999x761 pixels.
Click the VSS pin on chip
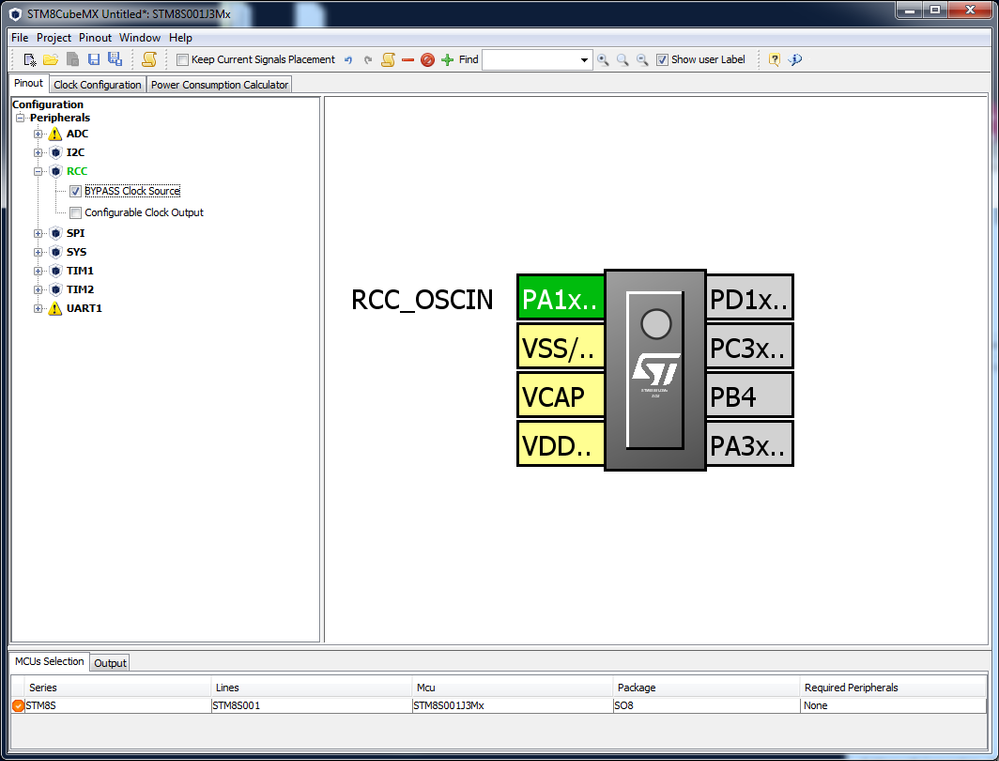[560, 347]
